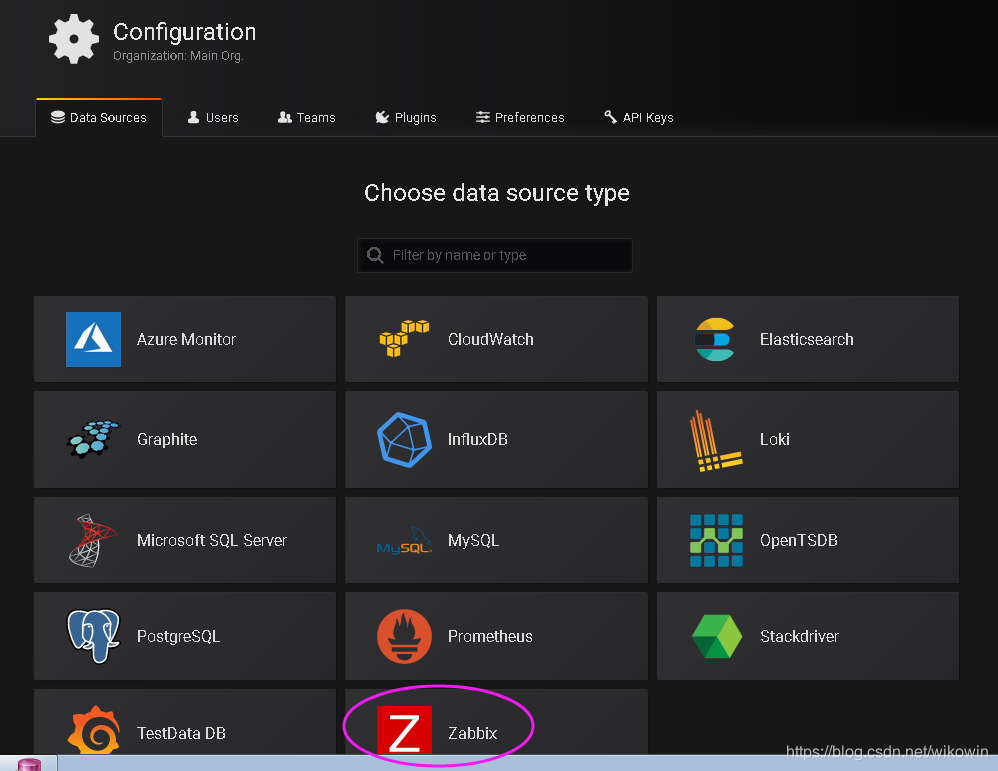Choose the CloudWatch label
The image size is (998, 771).
point(491,339)
